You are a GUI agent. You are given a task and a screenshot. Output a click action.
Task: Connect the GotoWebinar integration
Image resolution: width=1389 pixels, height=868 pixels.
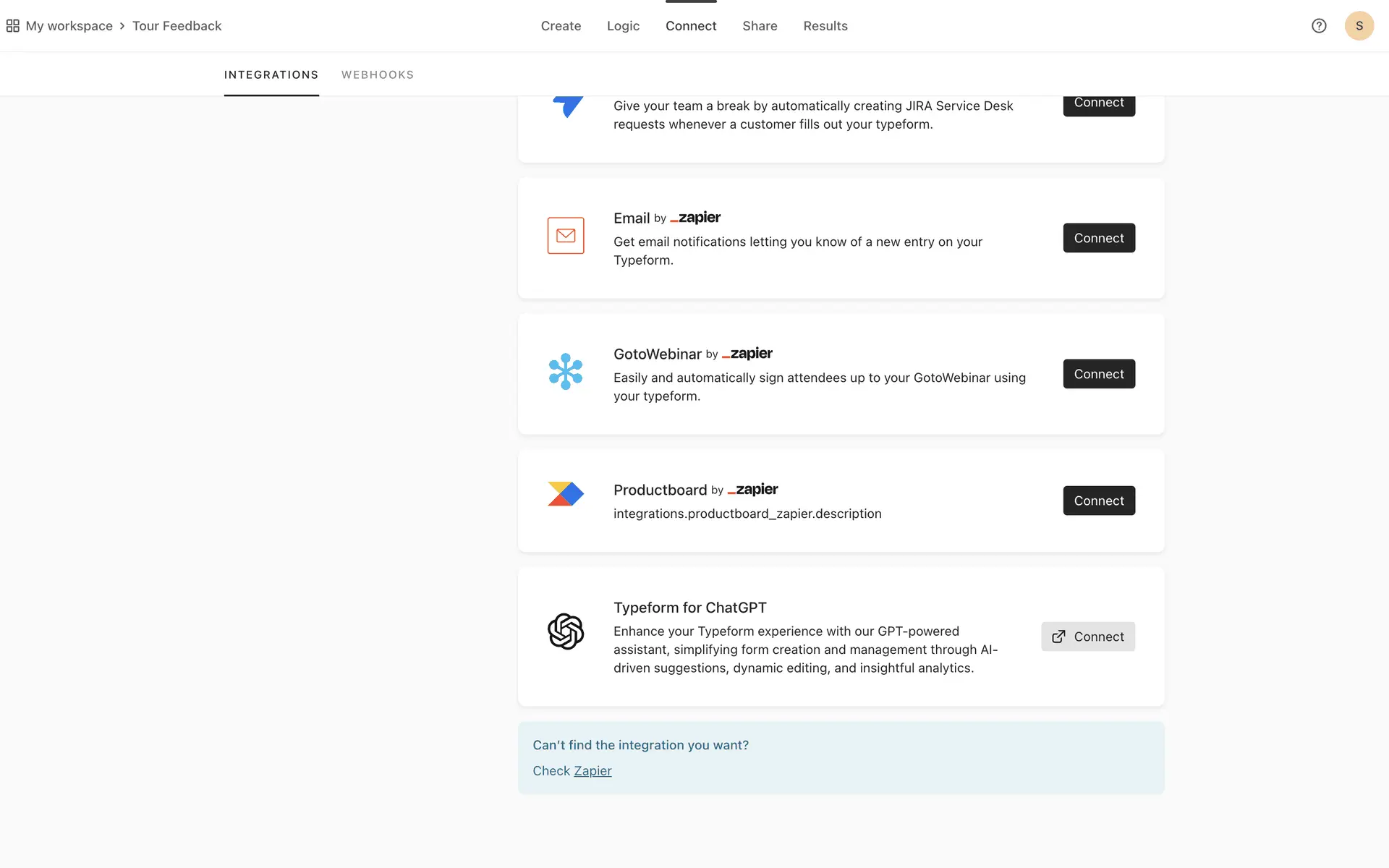1098,374
